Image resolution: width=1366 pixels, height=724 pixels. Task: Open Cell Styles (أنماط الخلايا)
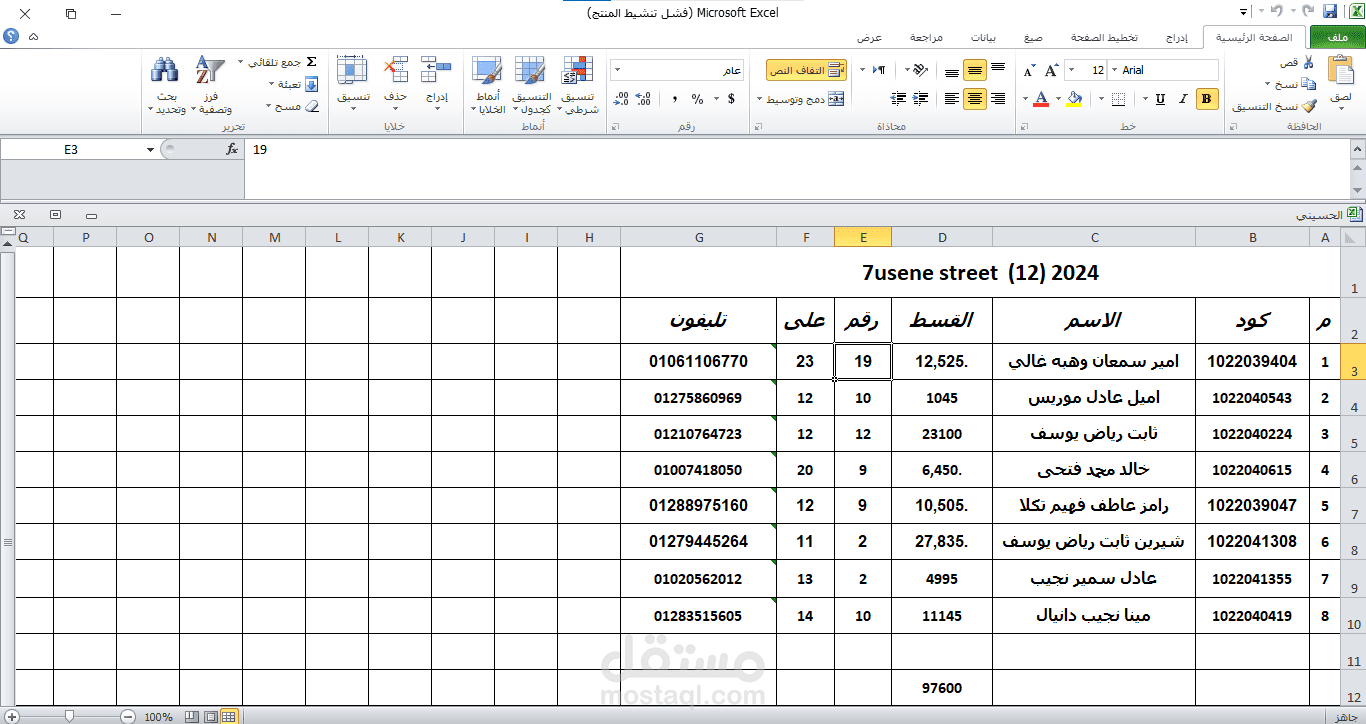(488, 85)
